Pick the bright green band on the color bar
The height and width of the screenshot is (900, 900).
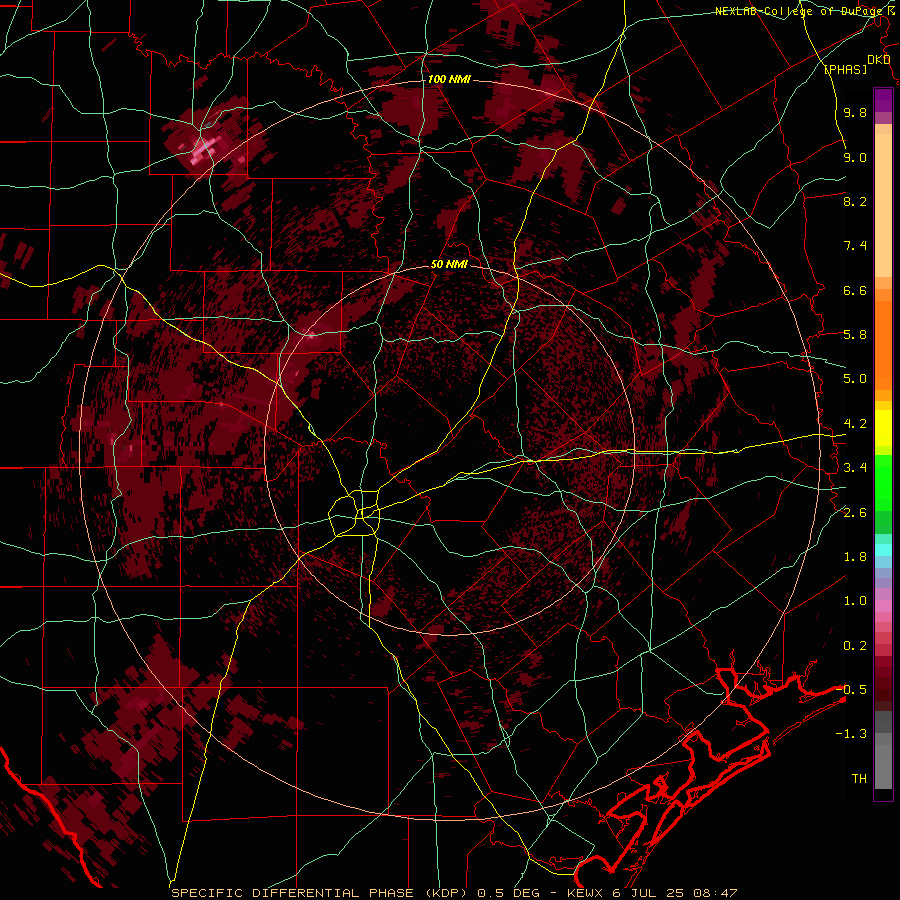883,482
